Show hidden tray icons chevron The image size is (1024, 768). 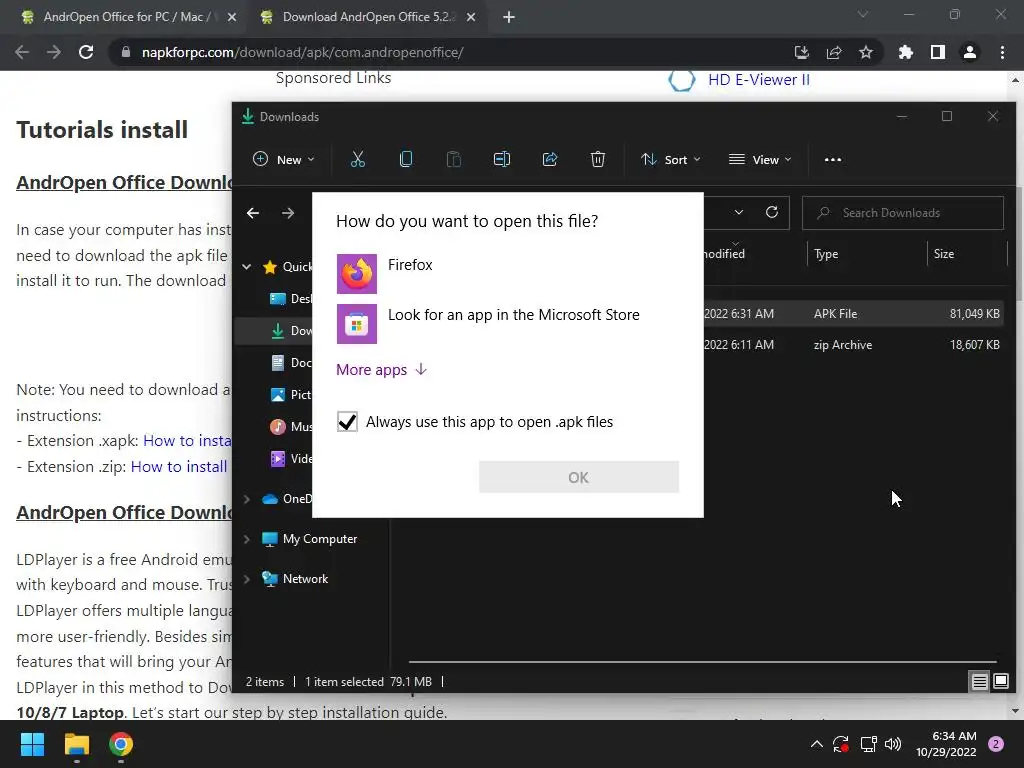coord(816,744)
